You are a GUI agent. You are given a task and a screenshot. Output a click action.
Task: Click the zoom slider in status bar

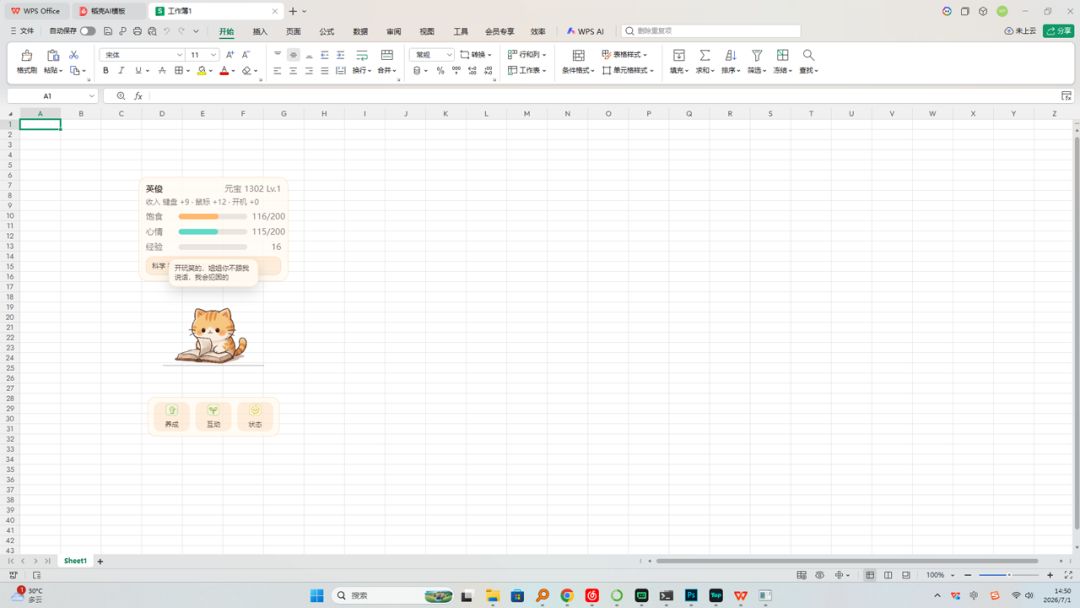click(x=1008, y=575)
